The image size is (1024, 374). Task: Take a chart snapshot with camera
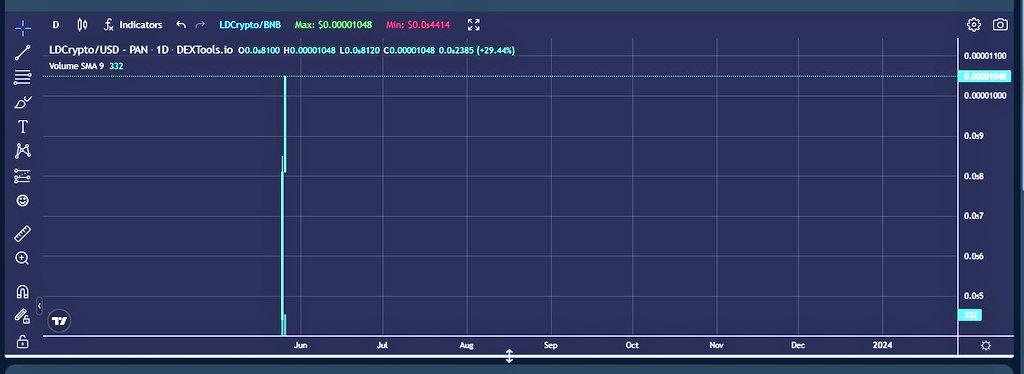tap(1000, 25)
